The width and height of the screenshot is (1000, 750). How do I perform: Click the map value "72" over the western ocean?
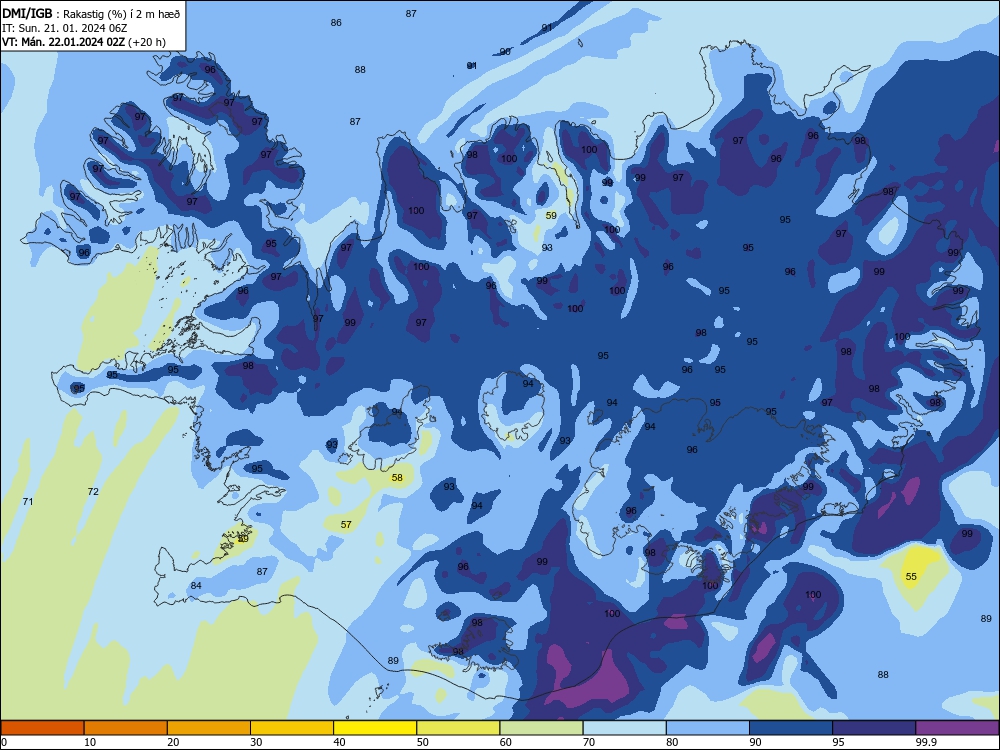(93, 491)
